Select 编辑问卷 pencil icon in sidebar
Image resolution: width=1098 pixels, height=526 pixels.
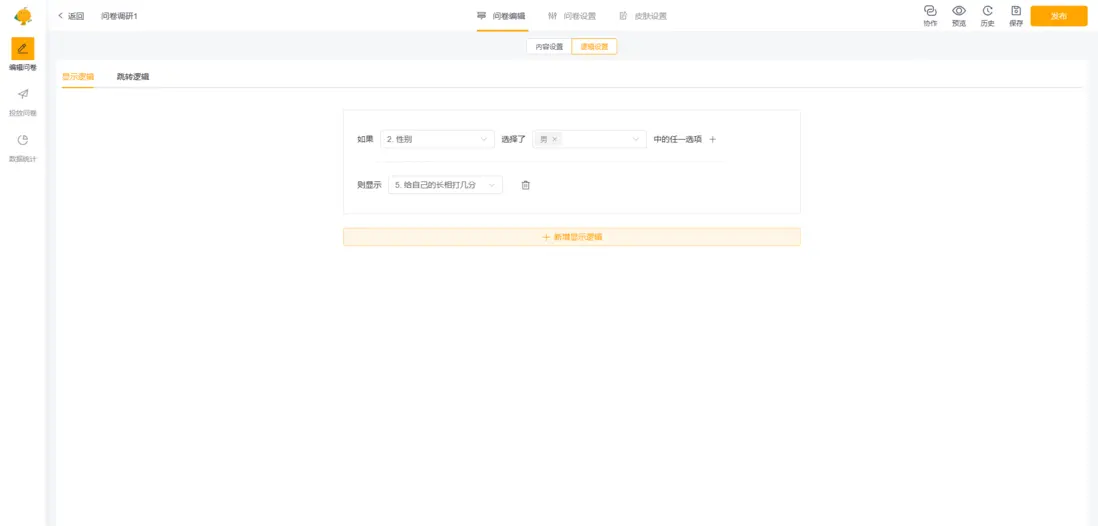(22, 48)
